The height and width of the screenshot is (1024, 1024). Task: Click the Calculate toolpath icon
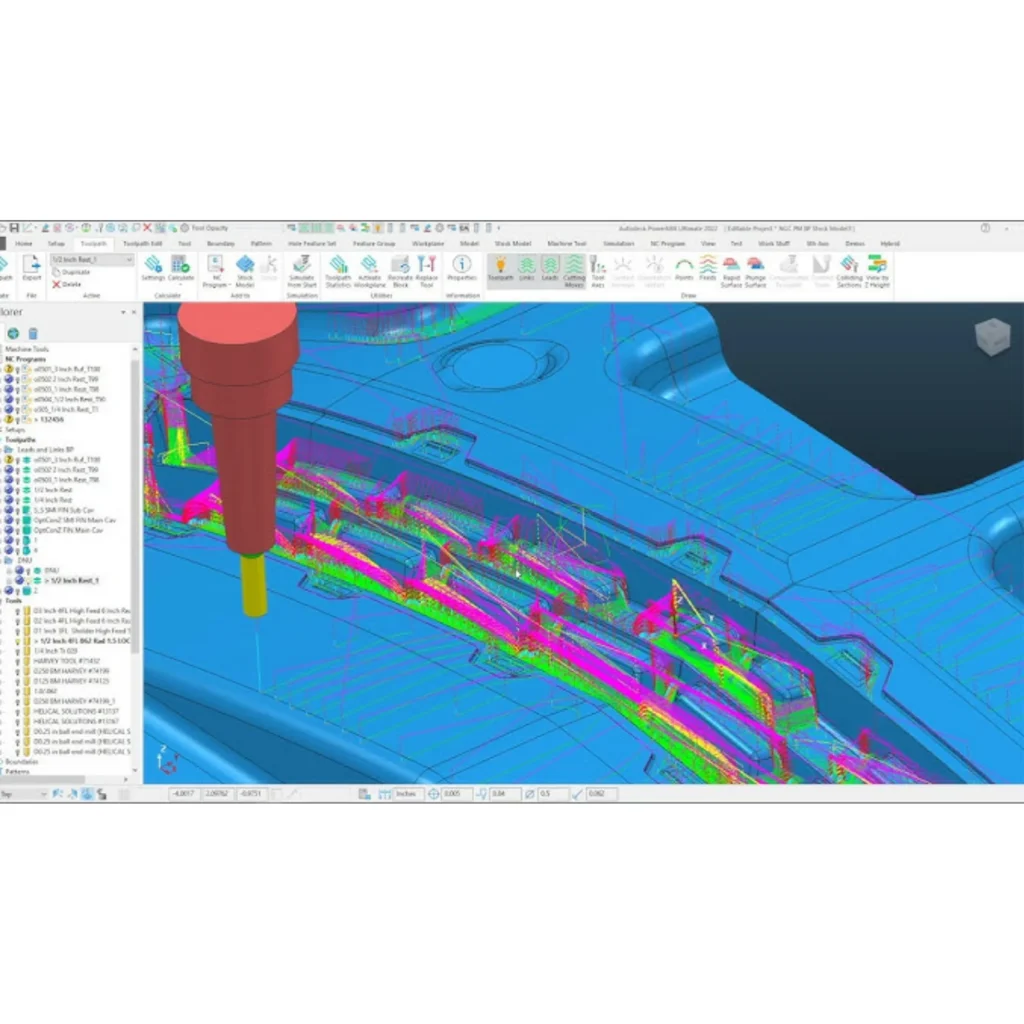(181, 270)
